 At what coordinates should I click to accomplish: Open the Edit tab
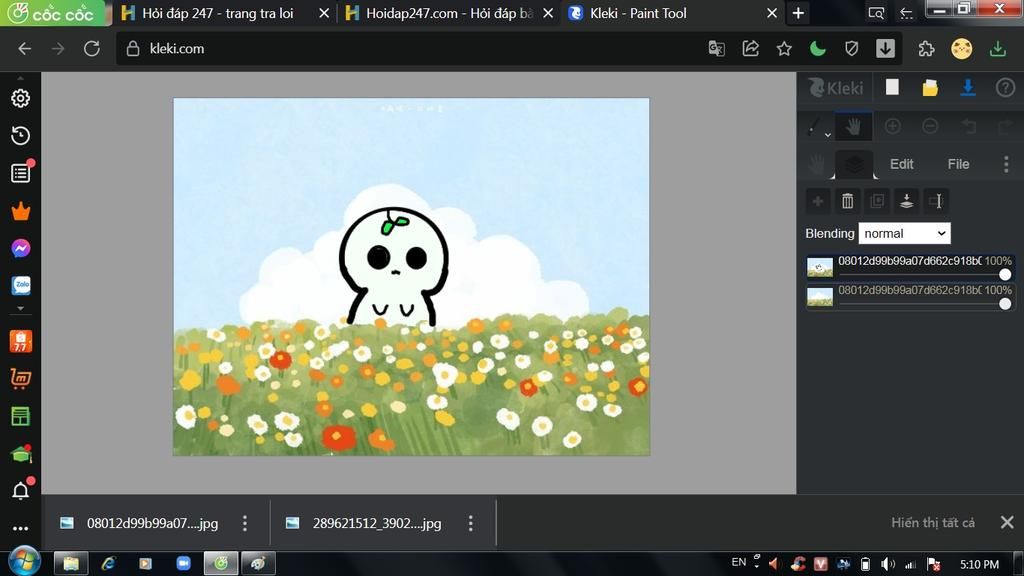click(x=901, y=164)
